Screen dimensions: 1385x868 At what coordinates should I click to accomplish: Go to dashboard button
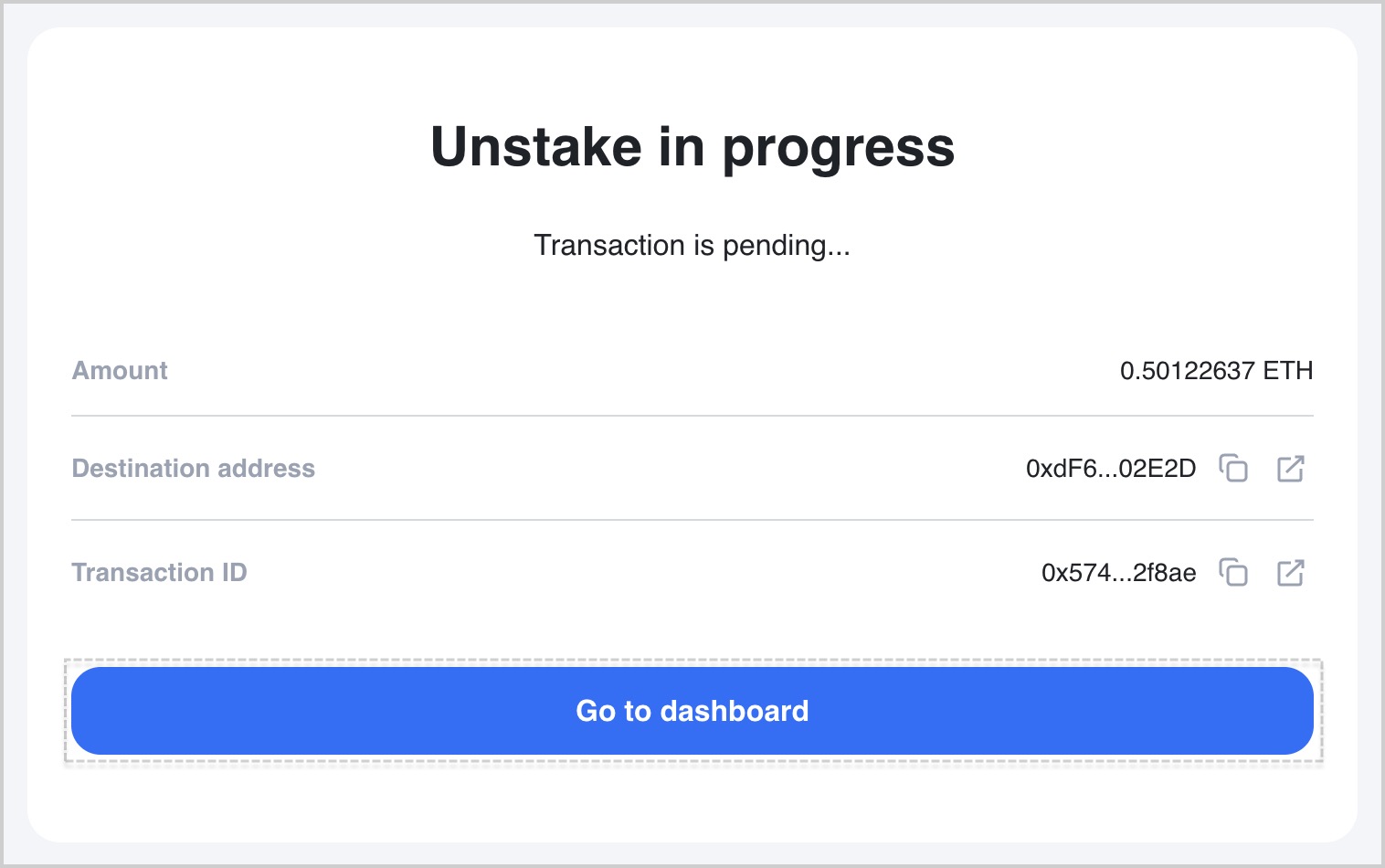(x=692, y=711)
